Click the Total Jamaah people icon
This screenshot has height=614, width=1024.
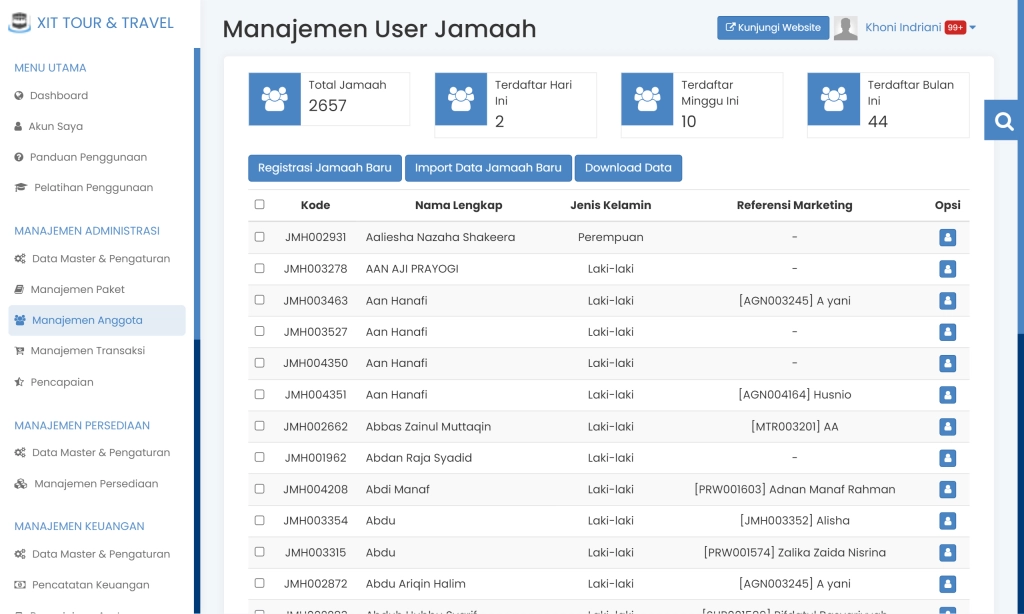click(274, 98)
